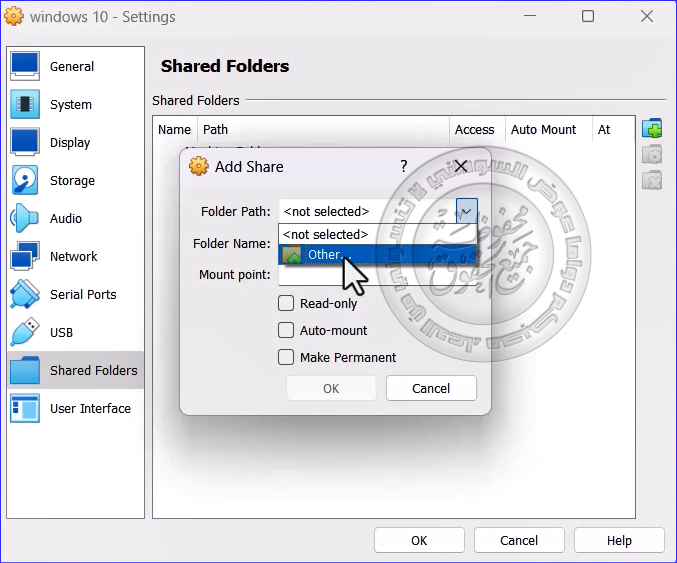Click the USB plug icon
Viewport: 677px width, 563px height.
[x=24, y=332]
